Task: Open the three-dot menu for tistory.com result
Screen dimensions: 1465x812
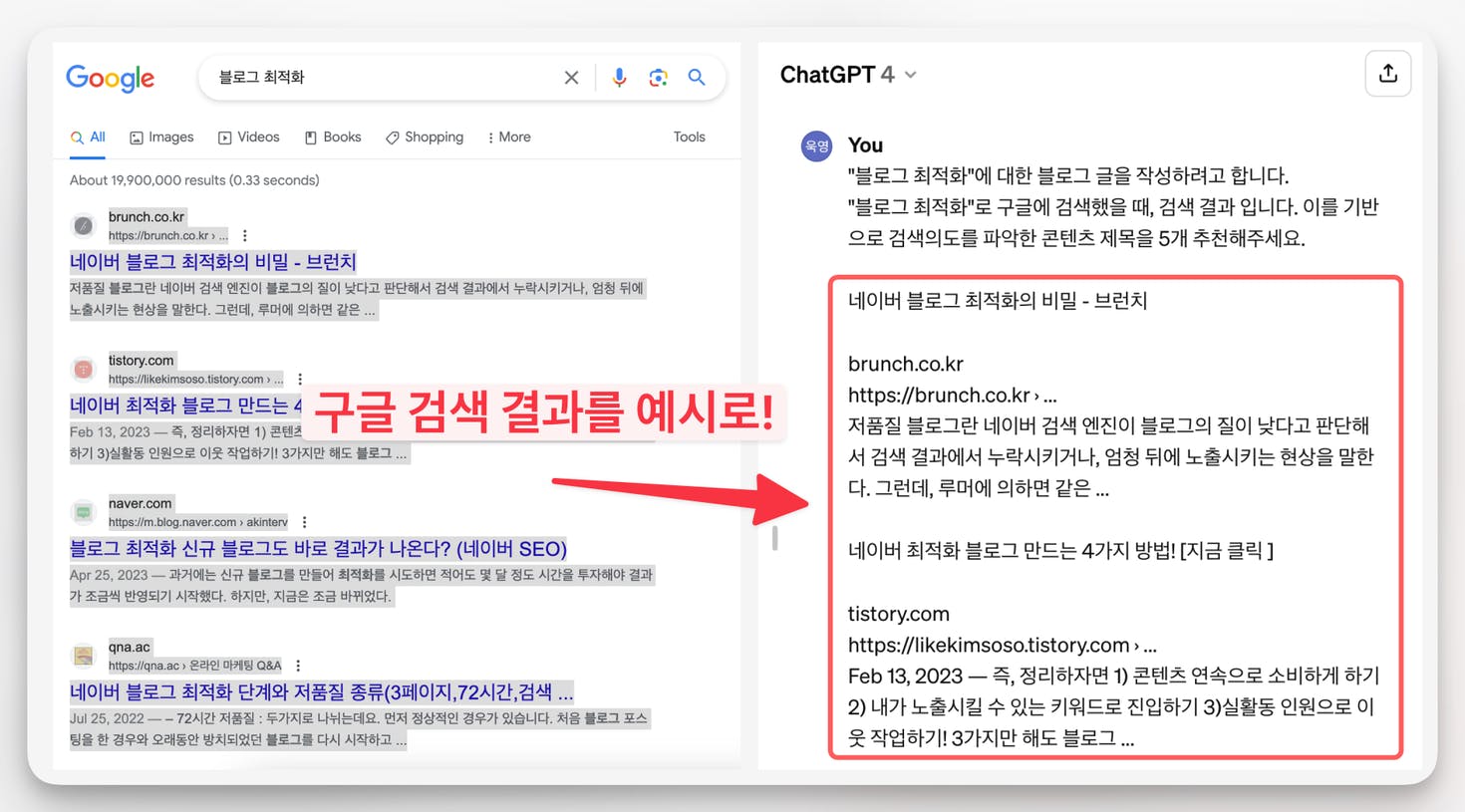Action: [300, 380]
